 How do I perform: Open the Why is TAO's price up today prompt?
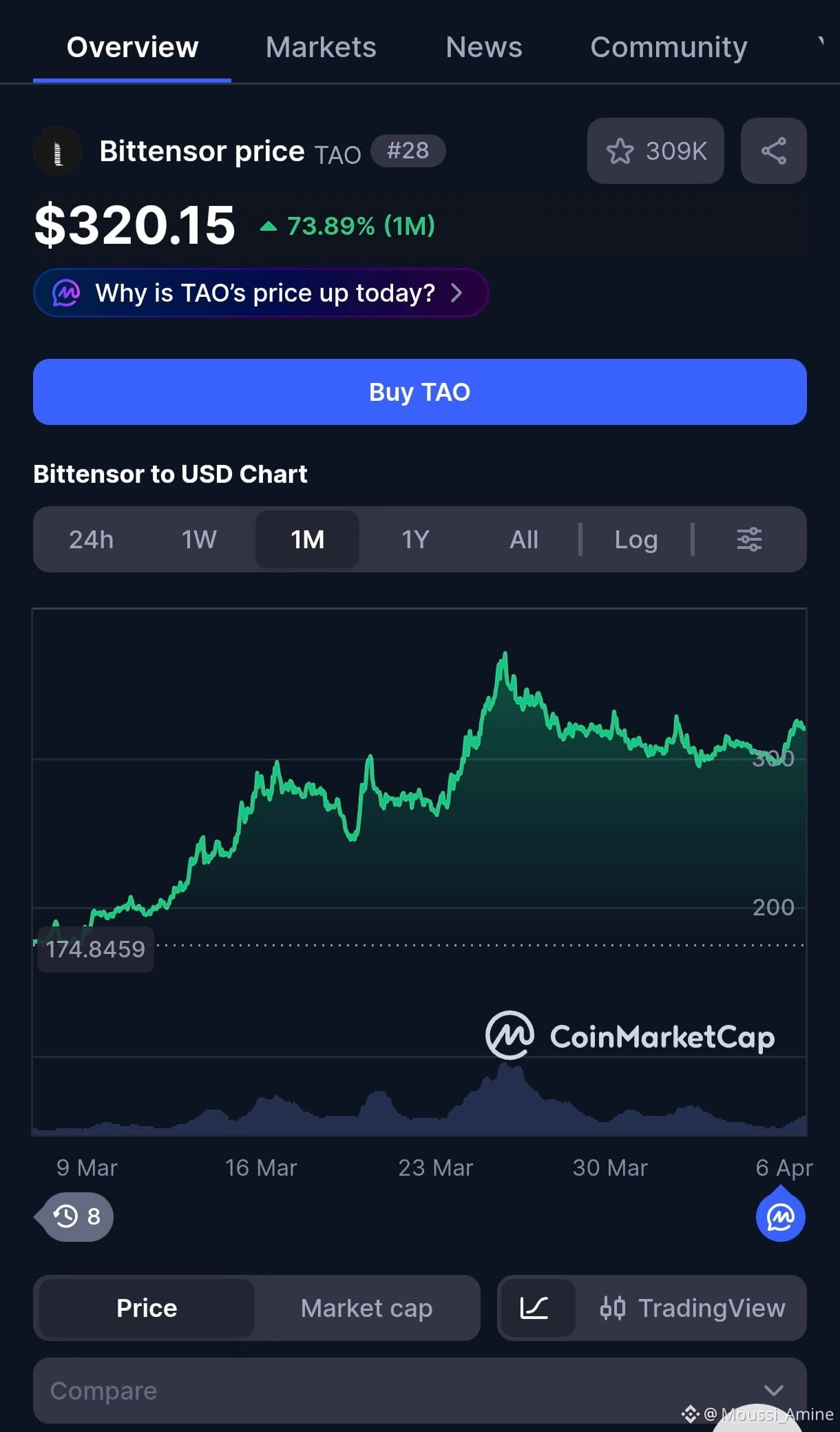pos(261,293)
